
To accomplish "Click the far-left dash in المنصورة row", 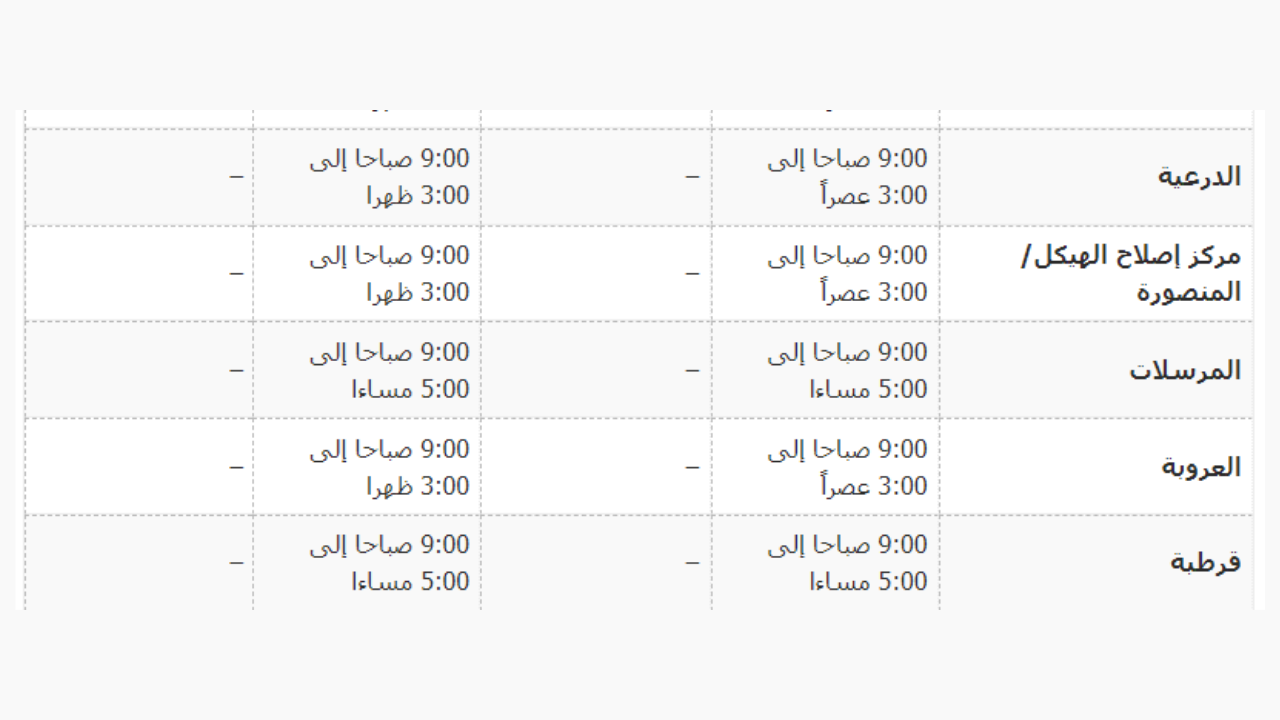I will click(236, 273).
